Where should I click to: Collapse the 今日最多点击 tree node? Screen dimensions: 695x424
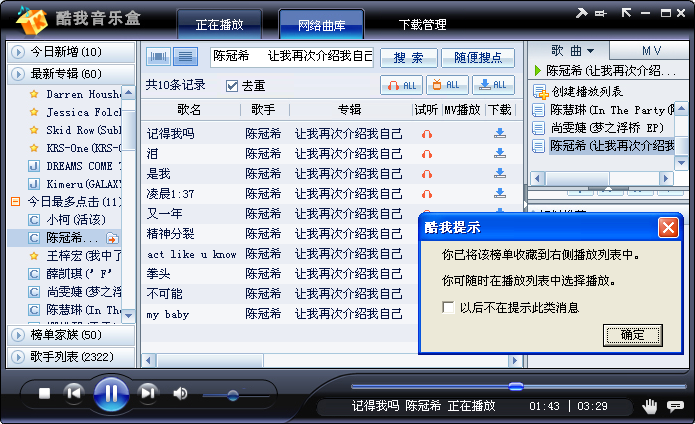16,202
